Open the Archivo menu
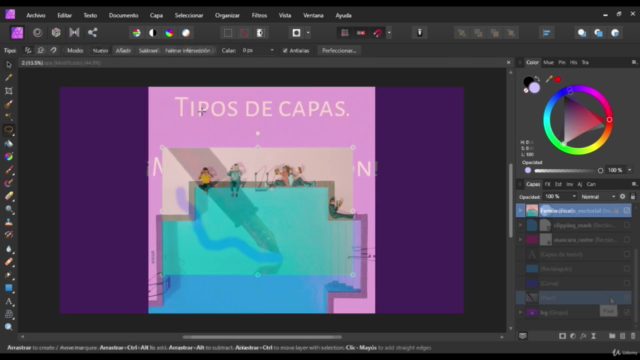 click(x=36, y=16)
